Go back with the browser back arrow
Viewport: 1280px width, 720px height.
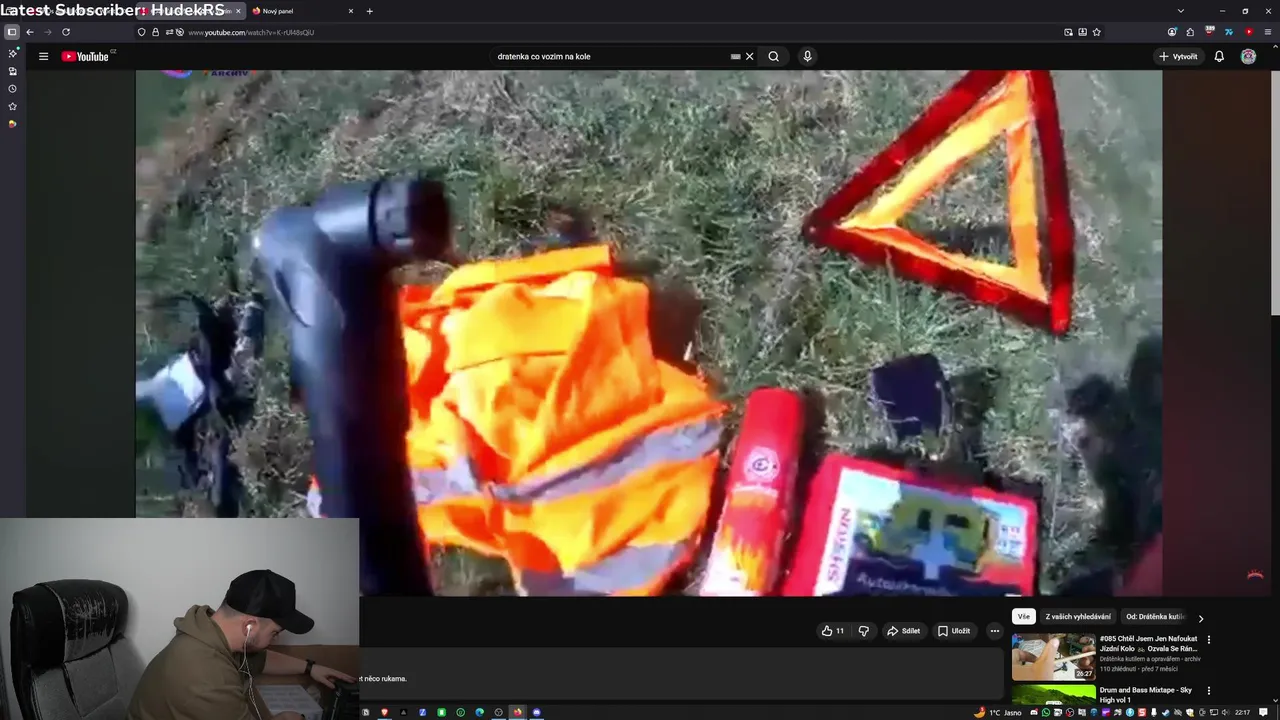(30, 32)
